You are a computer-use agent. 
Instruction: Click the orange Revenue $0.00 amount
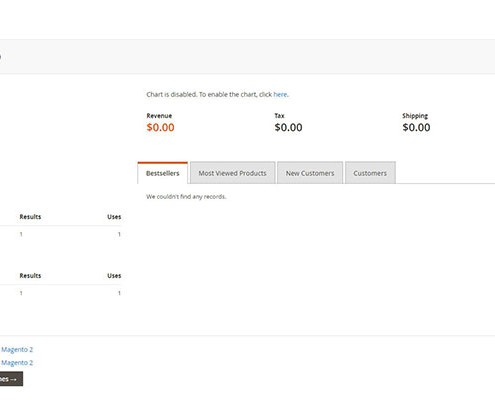point(160,127)
